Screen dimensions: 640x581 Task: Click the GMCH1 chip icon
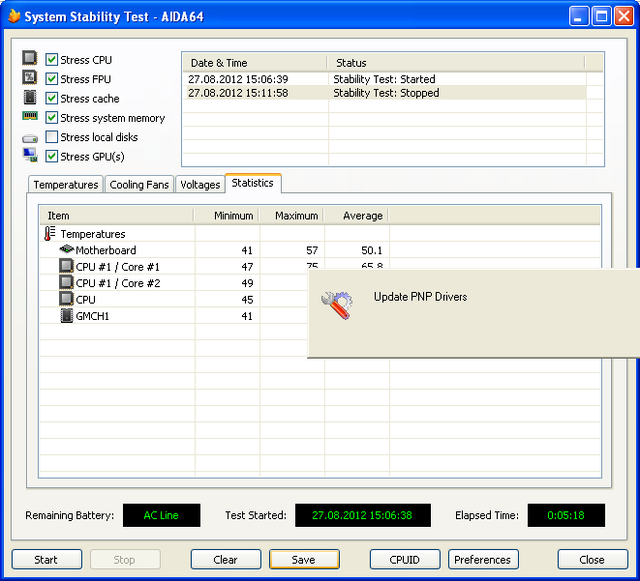coord(67,316)
